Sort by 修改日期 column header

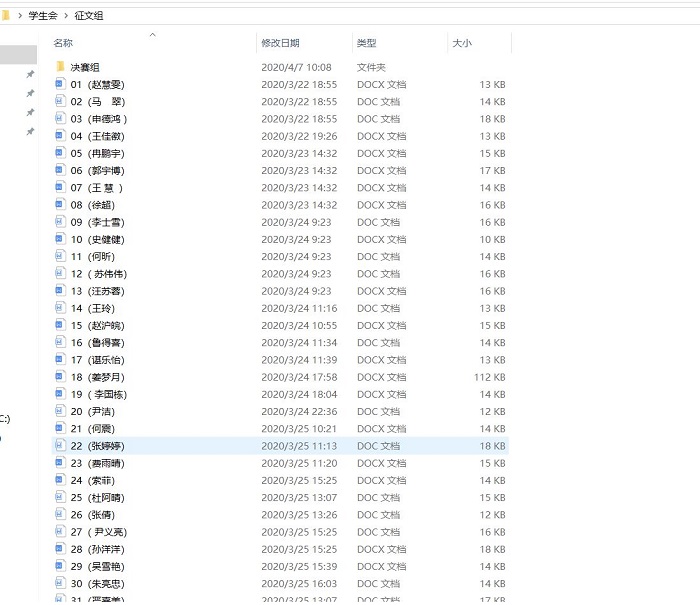coord(280,43)
